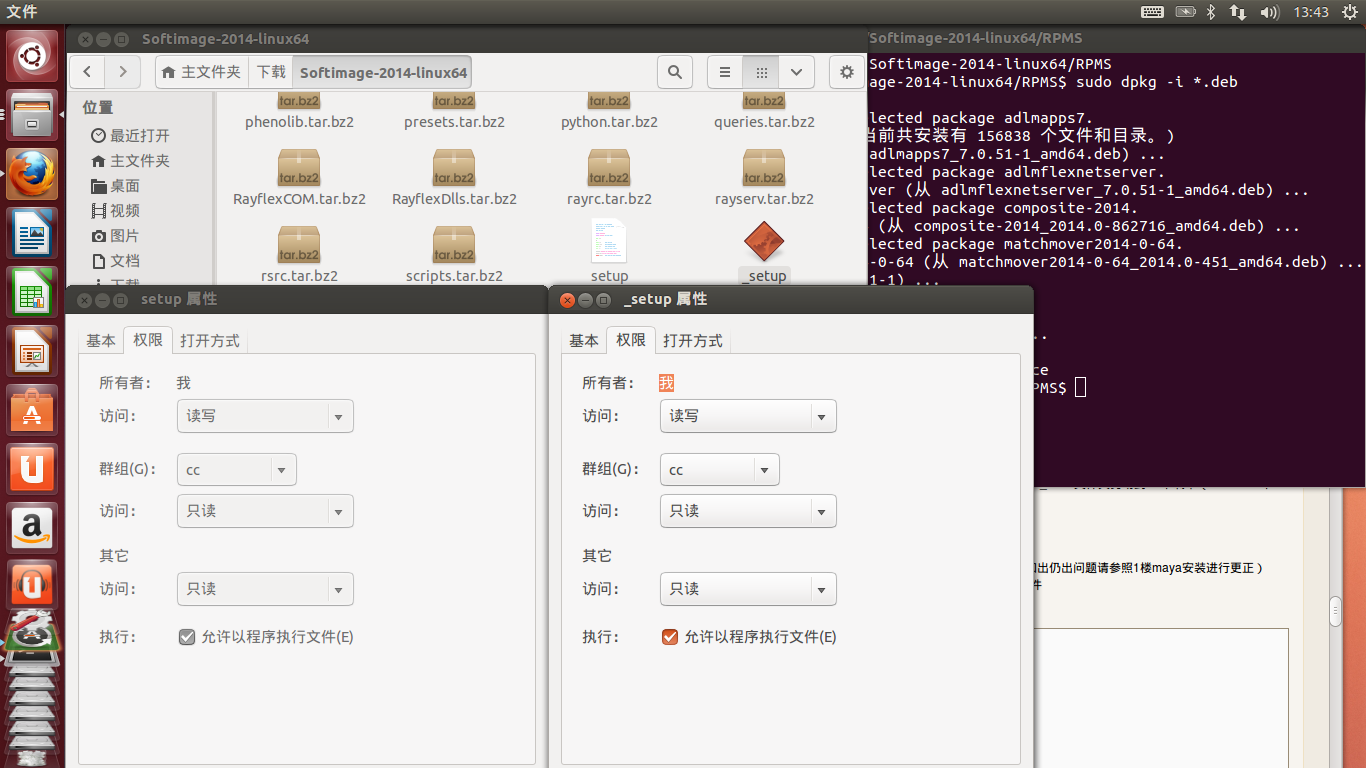Open the Ubuntu Dash home launcher
This screenshot has width=1366, height=768.
(32, 57)
